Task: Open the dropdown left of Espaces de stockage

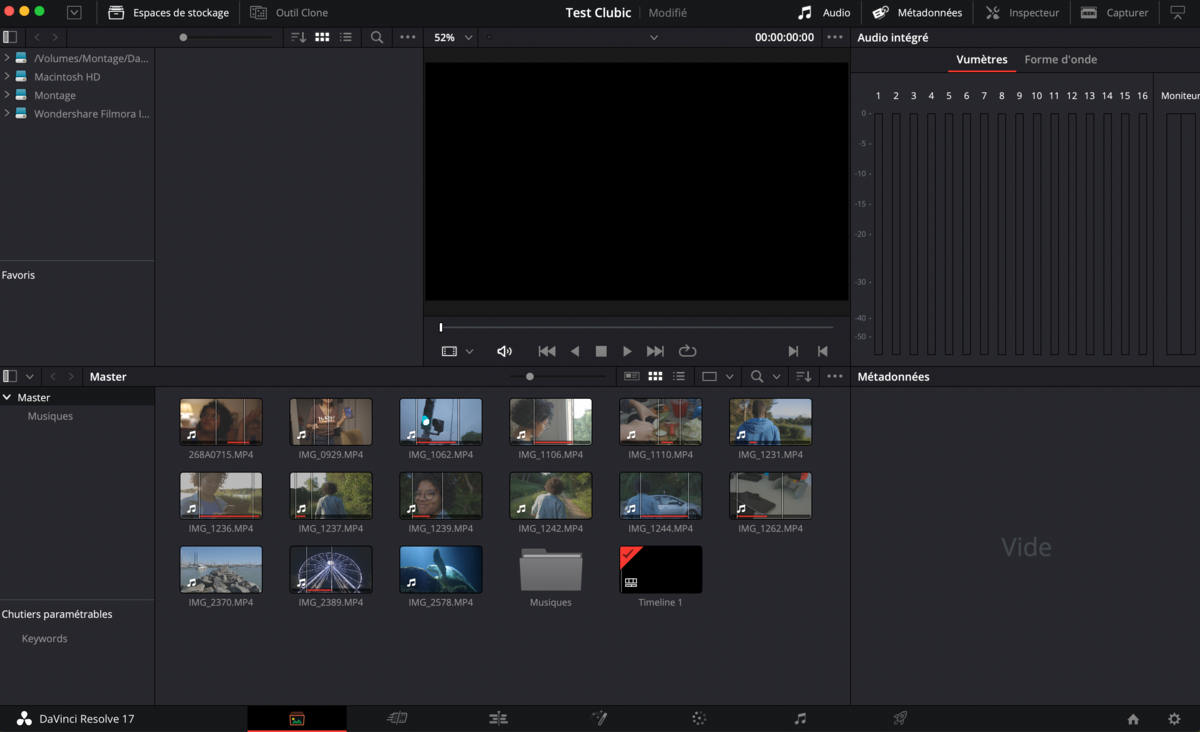Action: pos(74,13)
